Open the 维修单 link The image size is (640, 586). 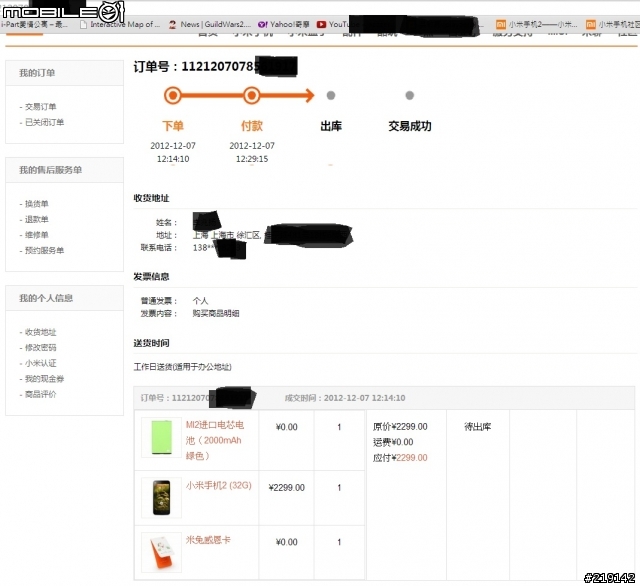[36, 235]
